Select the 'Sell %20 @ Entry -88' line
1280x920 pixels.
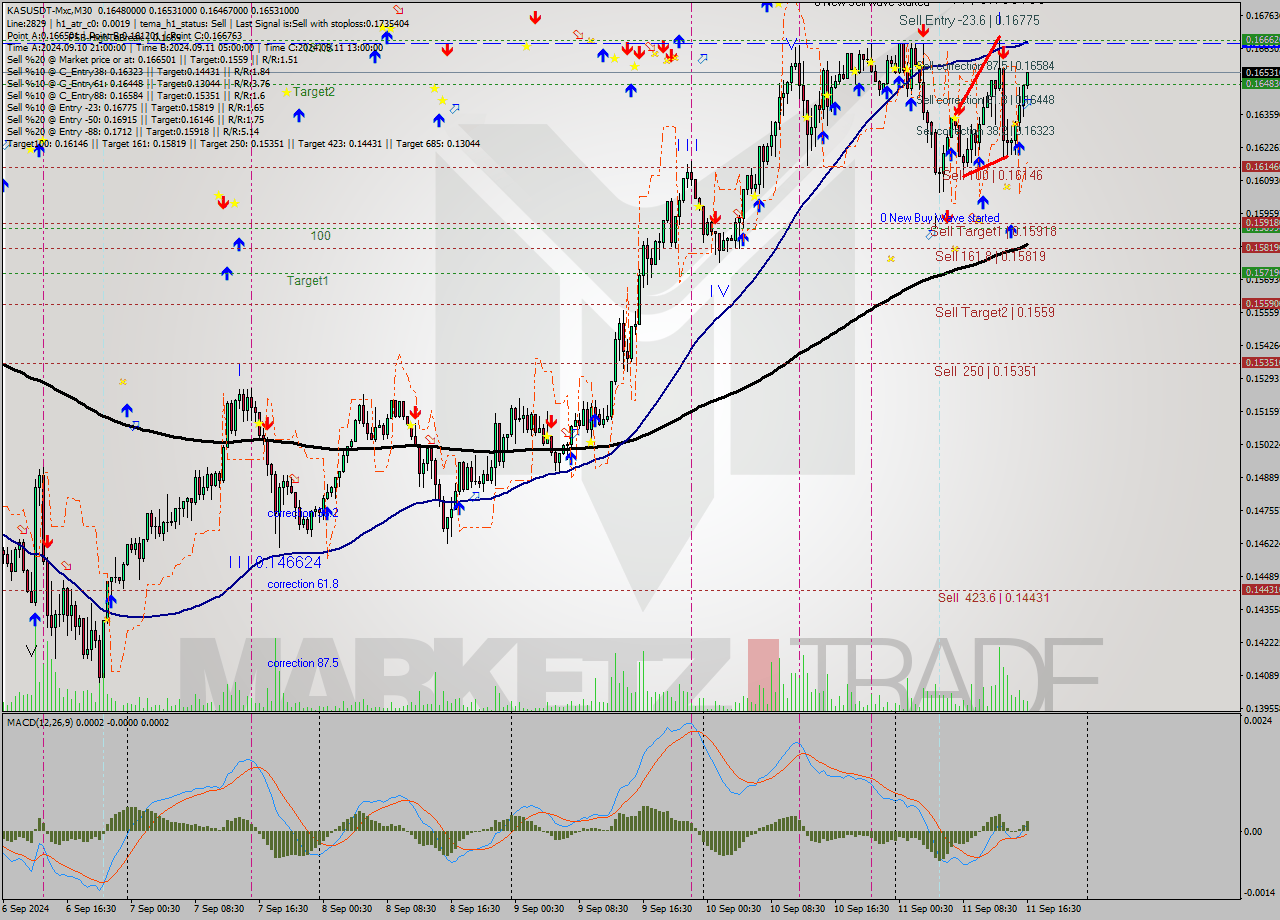(x=132, y=132)
